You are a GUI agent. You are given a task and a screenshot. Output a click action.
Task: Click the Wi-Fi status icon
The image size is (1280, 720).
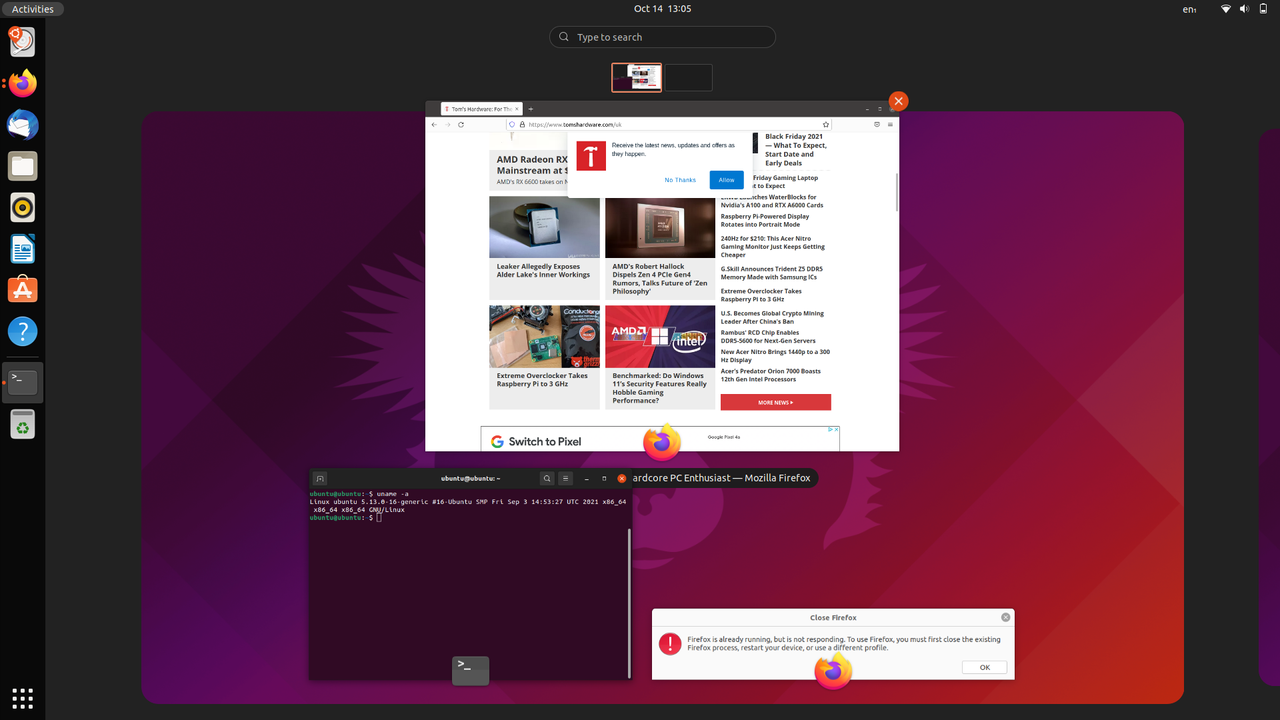pyautogui.click(x=1226, y=9)
